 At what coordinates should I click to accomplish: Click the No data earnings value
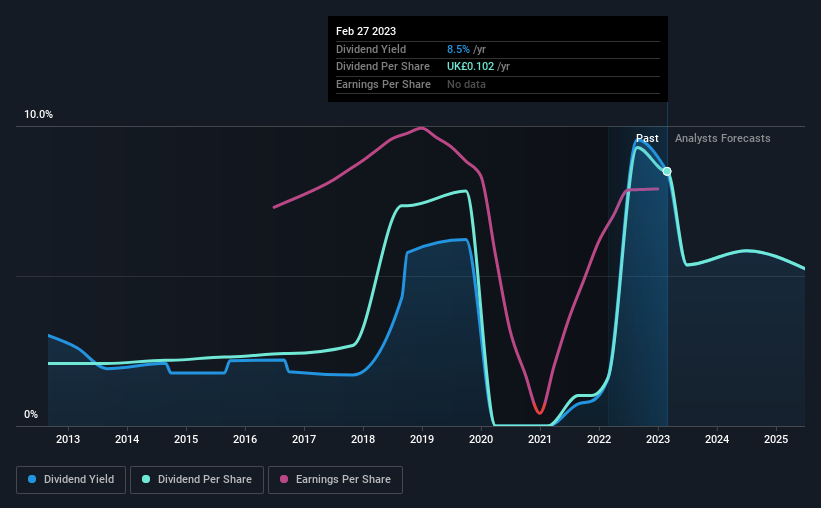pyautogui.click(x=466, y=84)
